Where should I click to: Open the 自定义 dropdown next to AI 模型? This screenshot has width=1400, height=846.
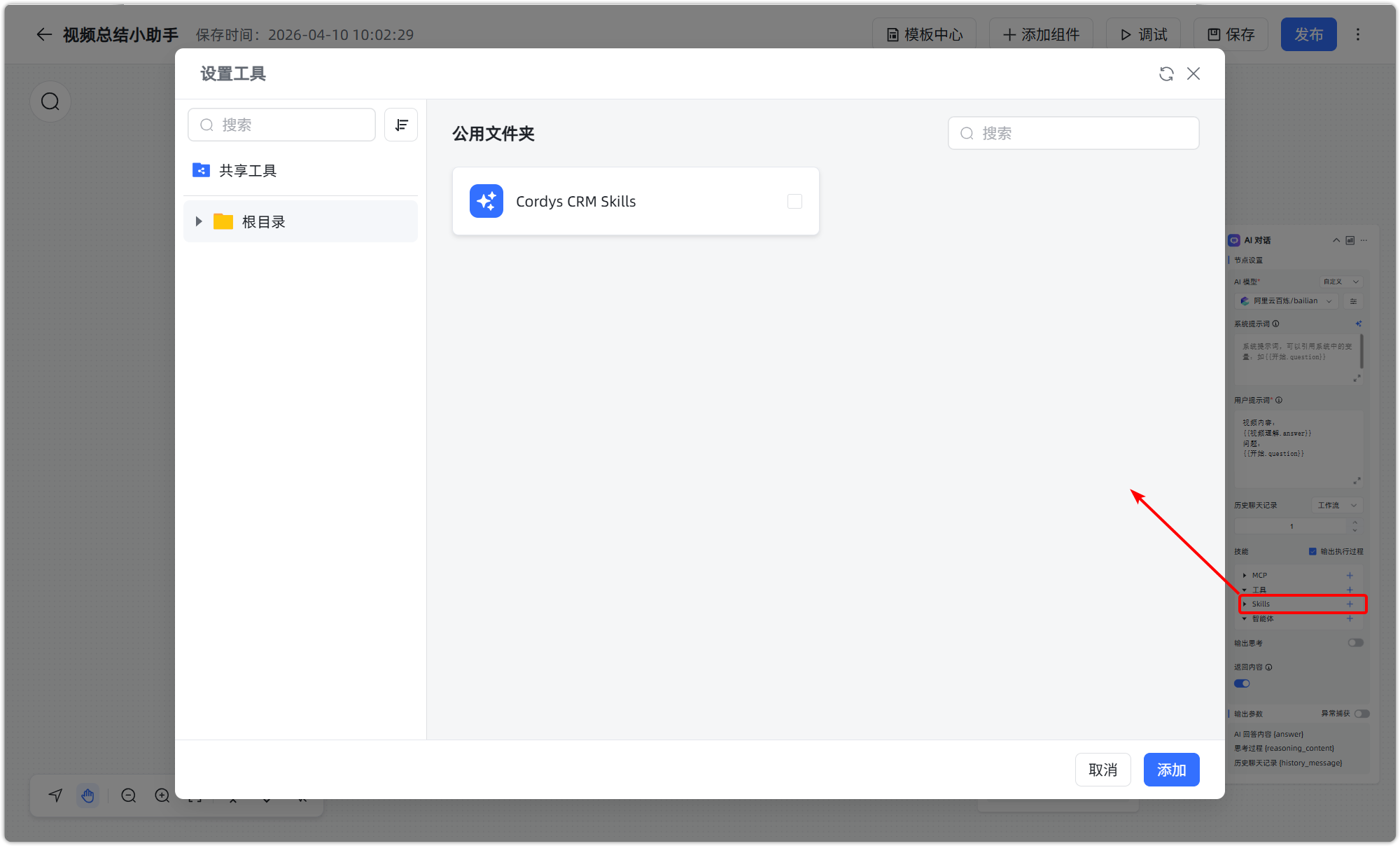coord(1340,282)
